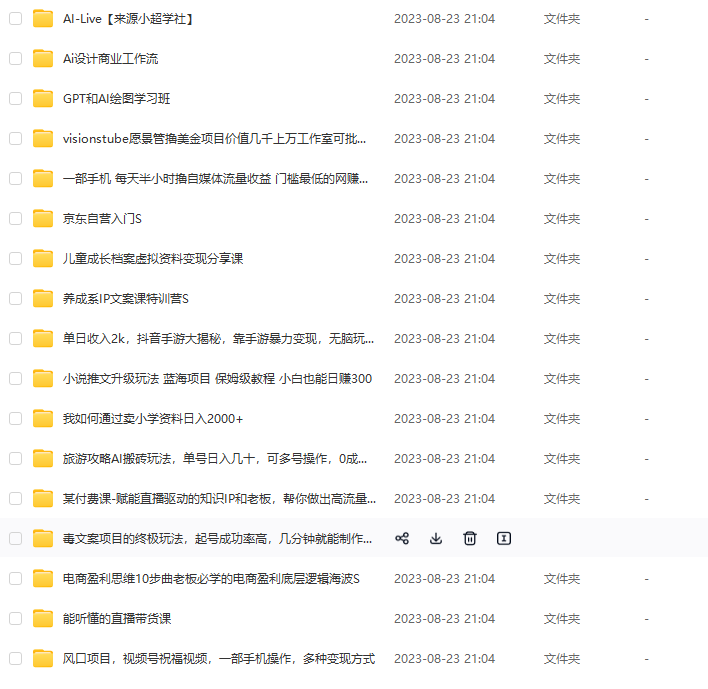Tick checkbox for 儿童成长档案虚拟资料变现分享课
Image resolution: width=708 pixels, height=689 pixels.
click(16, 259)
